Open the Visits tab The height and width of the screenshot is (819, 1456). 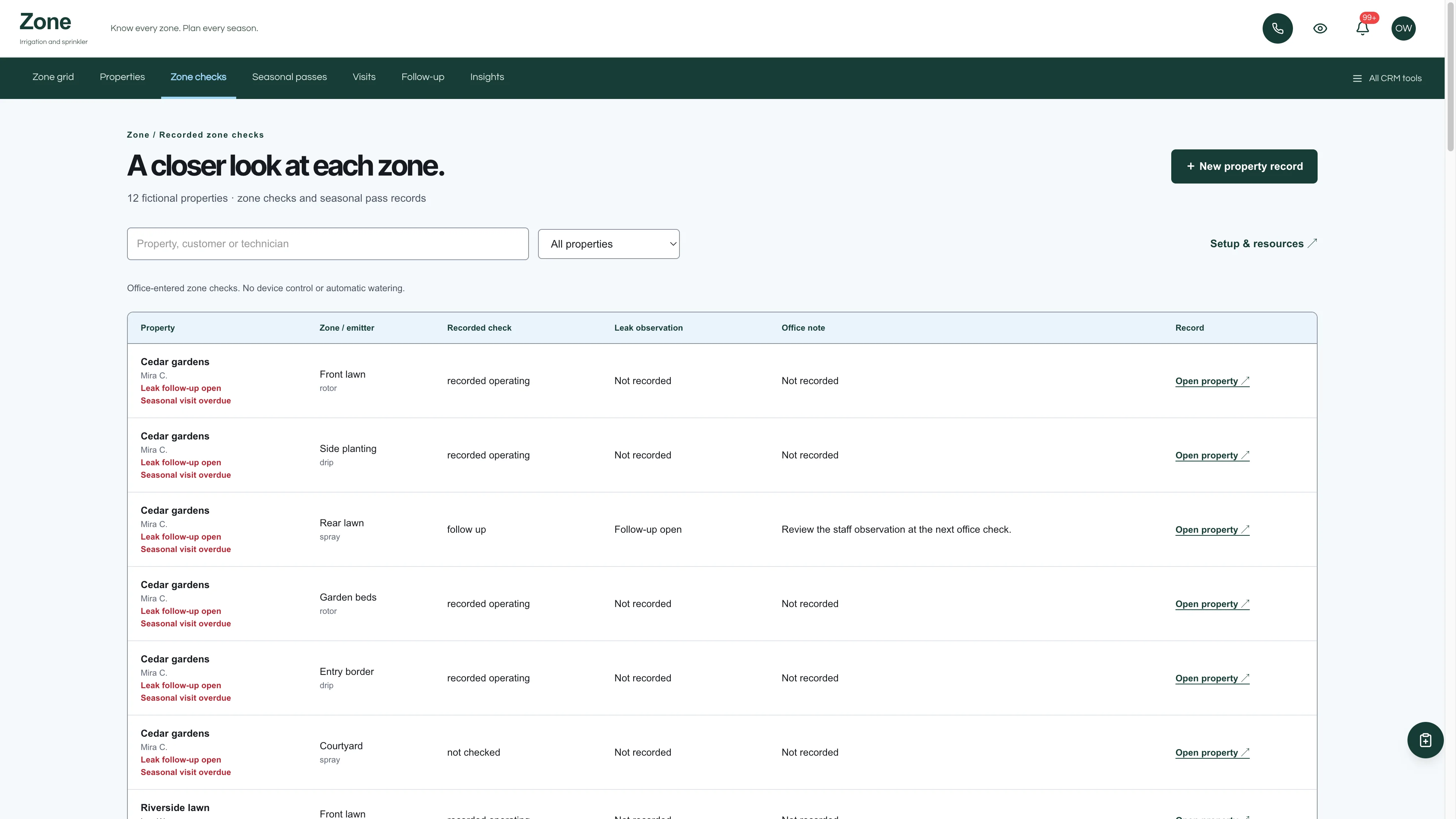(x=364, y=77)
